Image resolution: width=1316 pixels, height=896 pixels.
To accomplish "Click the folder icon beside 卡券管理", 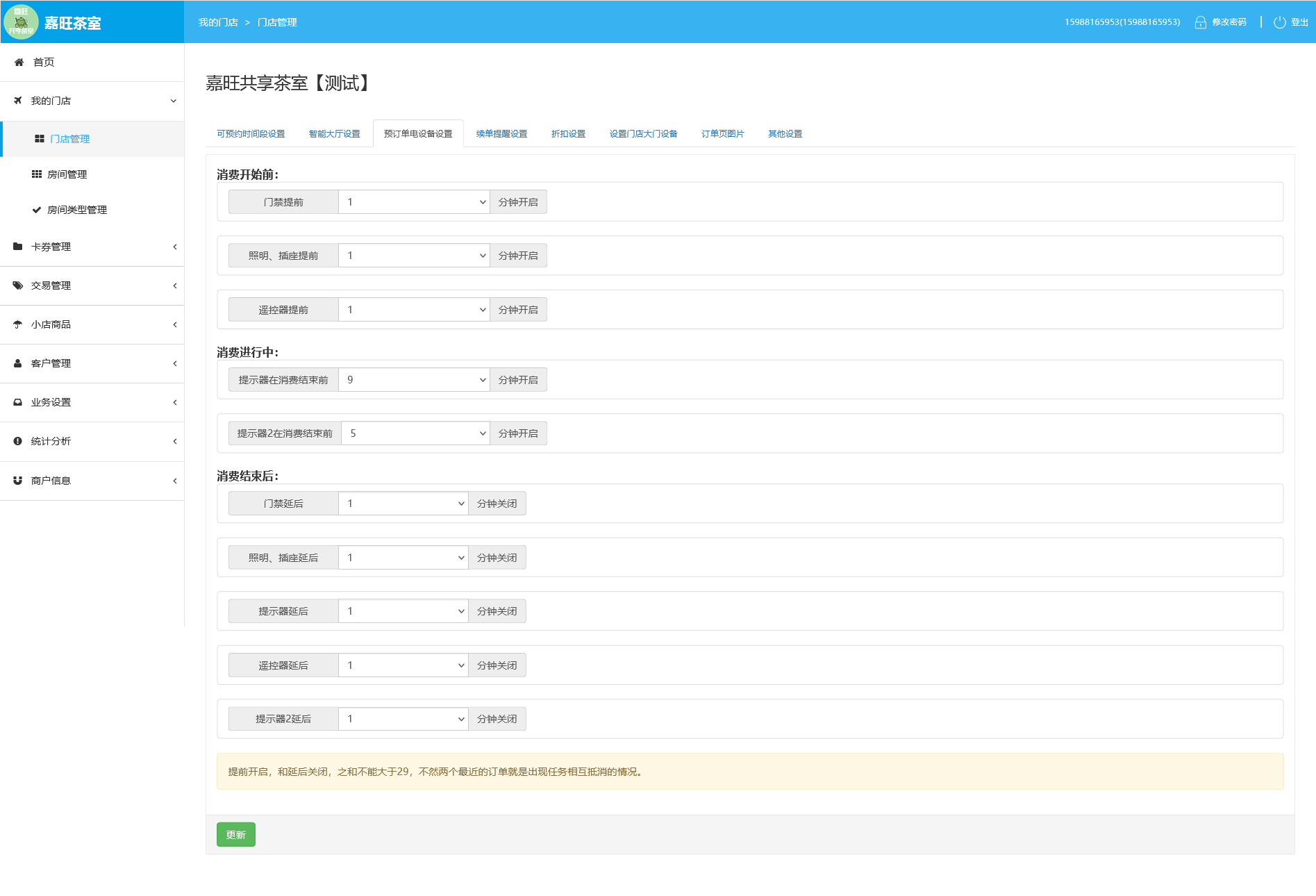I will [18, 247].
